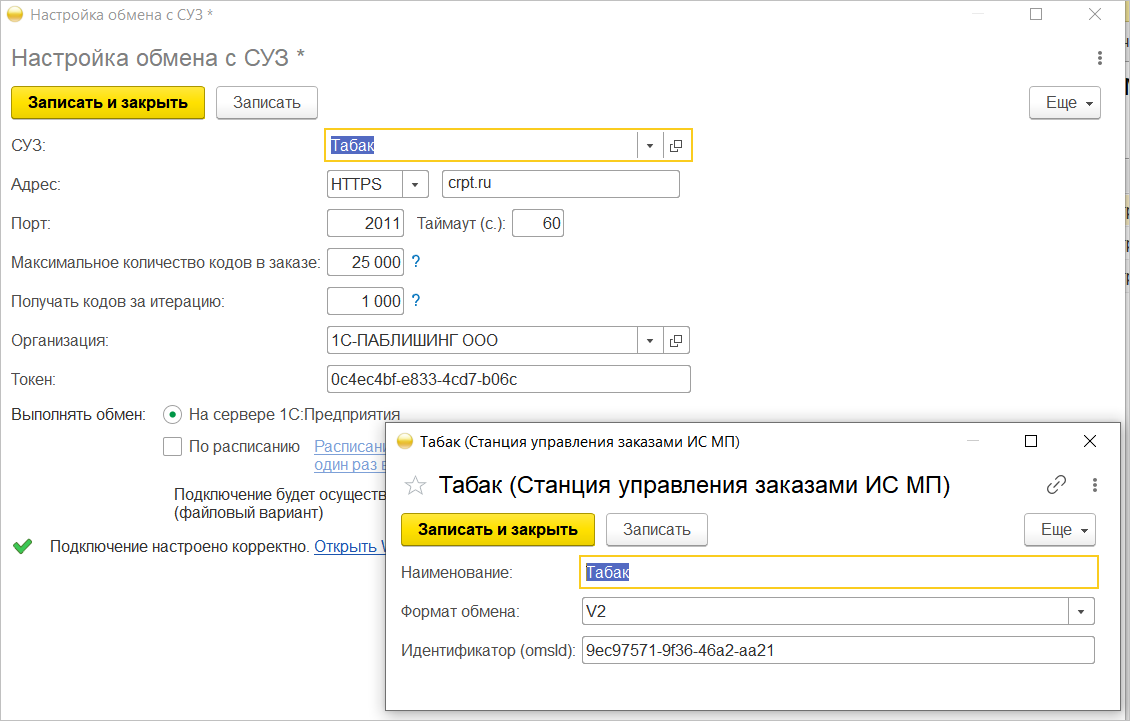Image resolution: width=1130 pixels, height=721 pixels.
Task: Click Записать и закрыть in the Табак dialog
Action: 498,530
